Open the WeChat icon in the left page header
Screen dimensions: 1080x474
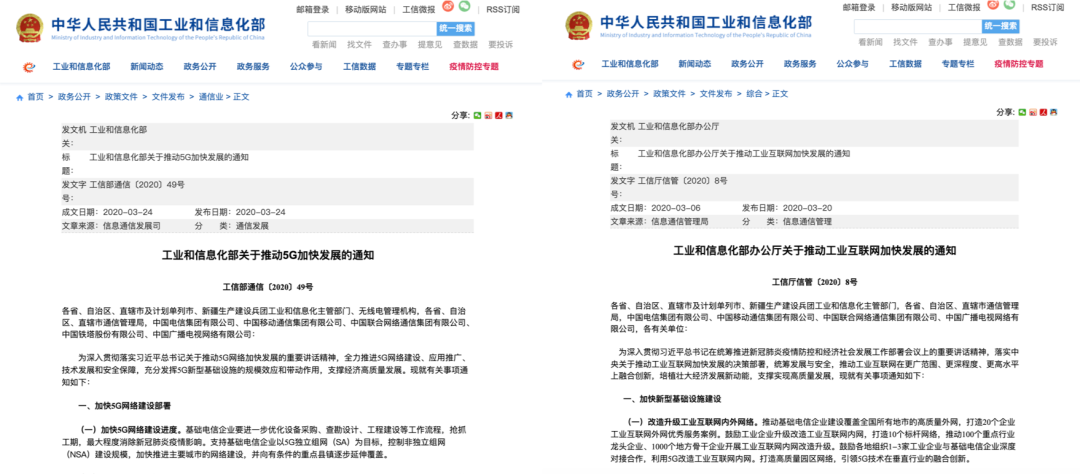pos(465,6)
